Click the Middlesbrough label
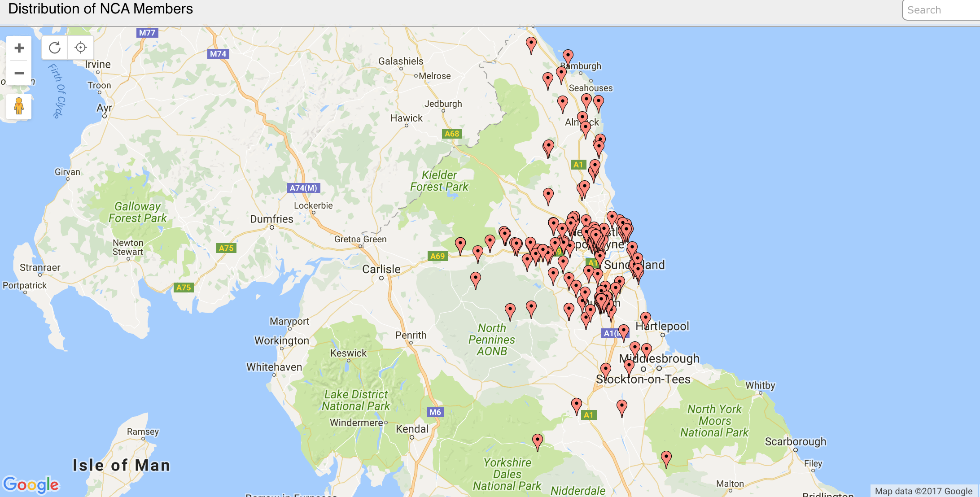 tap(659, 359)
